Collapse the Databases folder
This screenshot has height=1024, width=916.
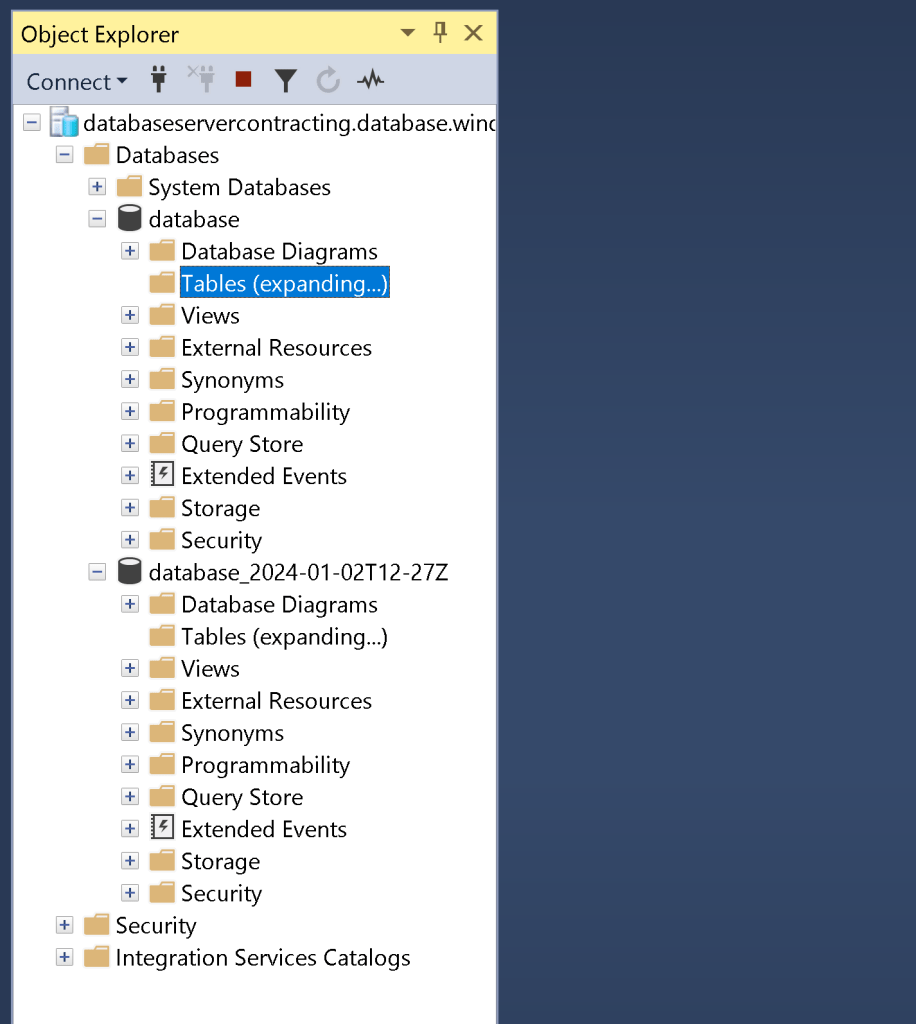[65, 155]
